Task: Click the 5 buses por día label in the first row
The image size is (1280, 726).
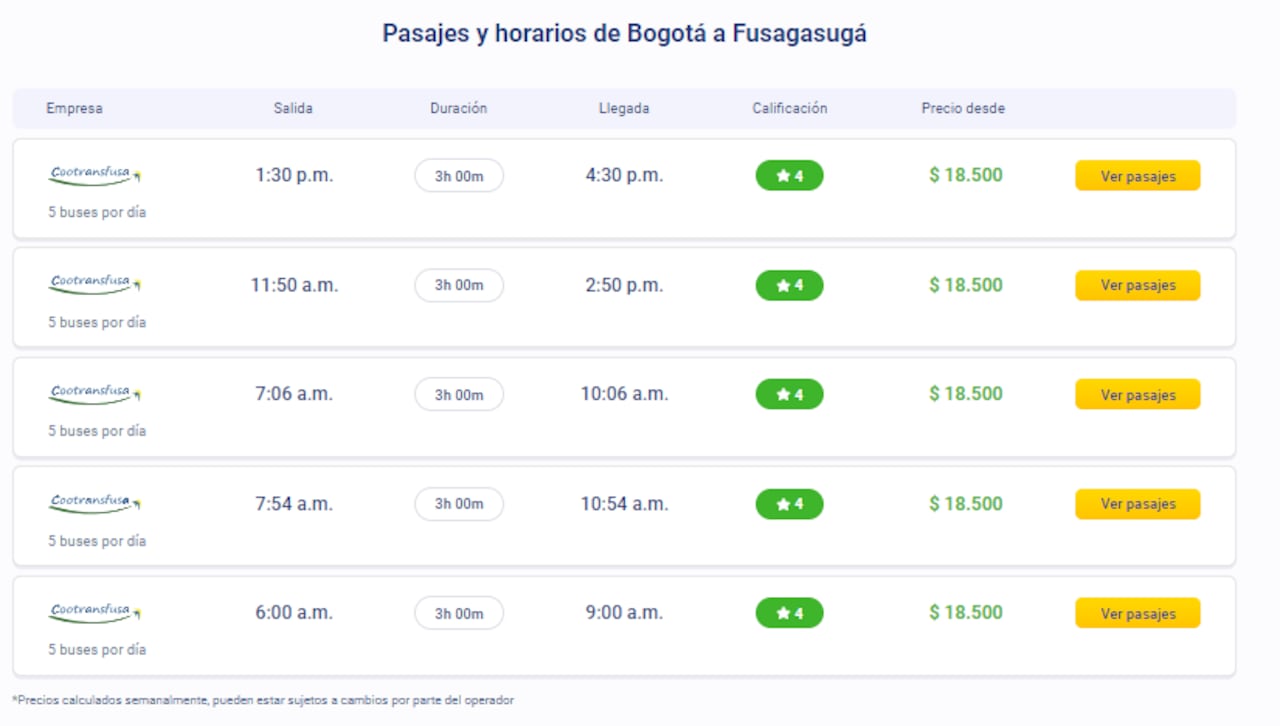Action: point(96,212)
